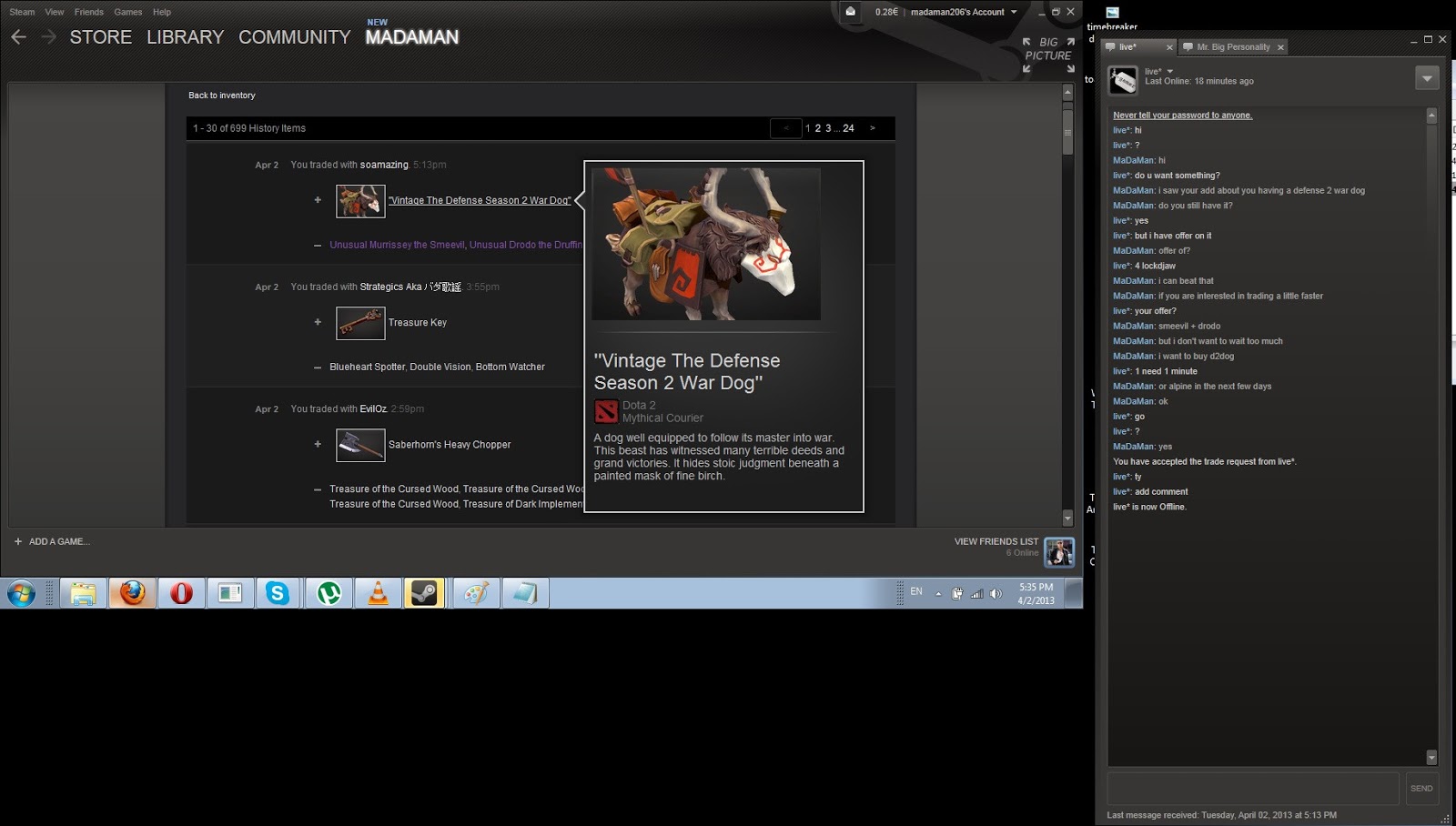Screen dimensions: 1456x826
Task: Open the friends list avatar icon
Action: [x=1059, y=552]
